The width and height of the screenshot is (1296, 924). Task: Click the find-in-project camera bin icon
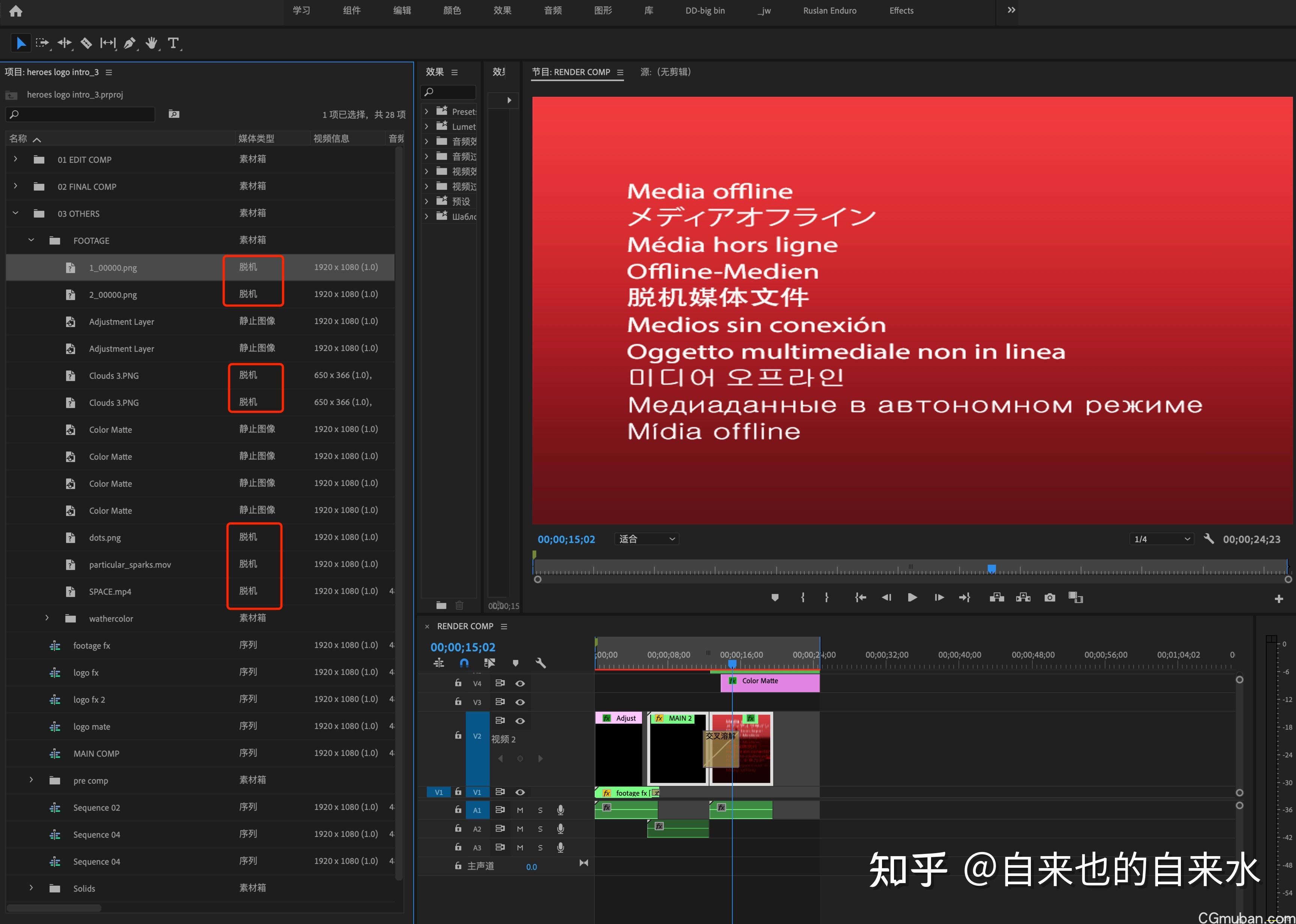174,114
